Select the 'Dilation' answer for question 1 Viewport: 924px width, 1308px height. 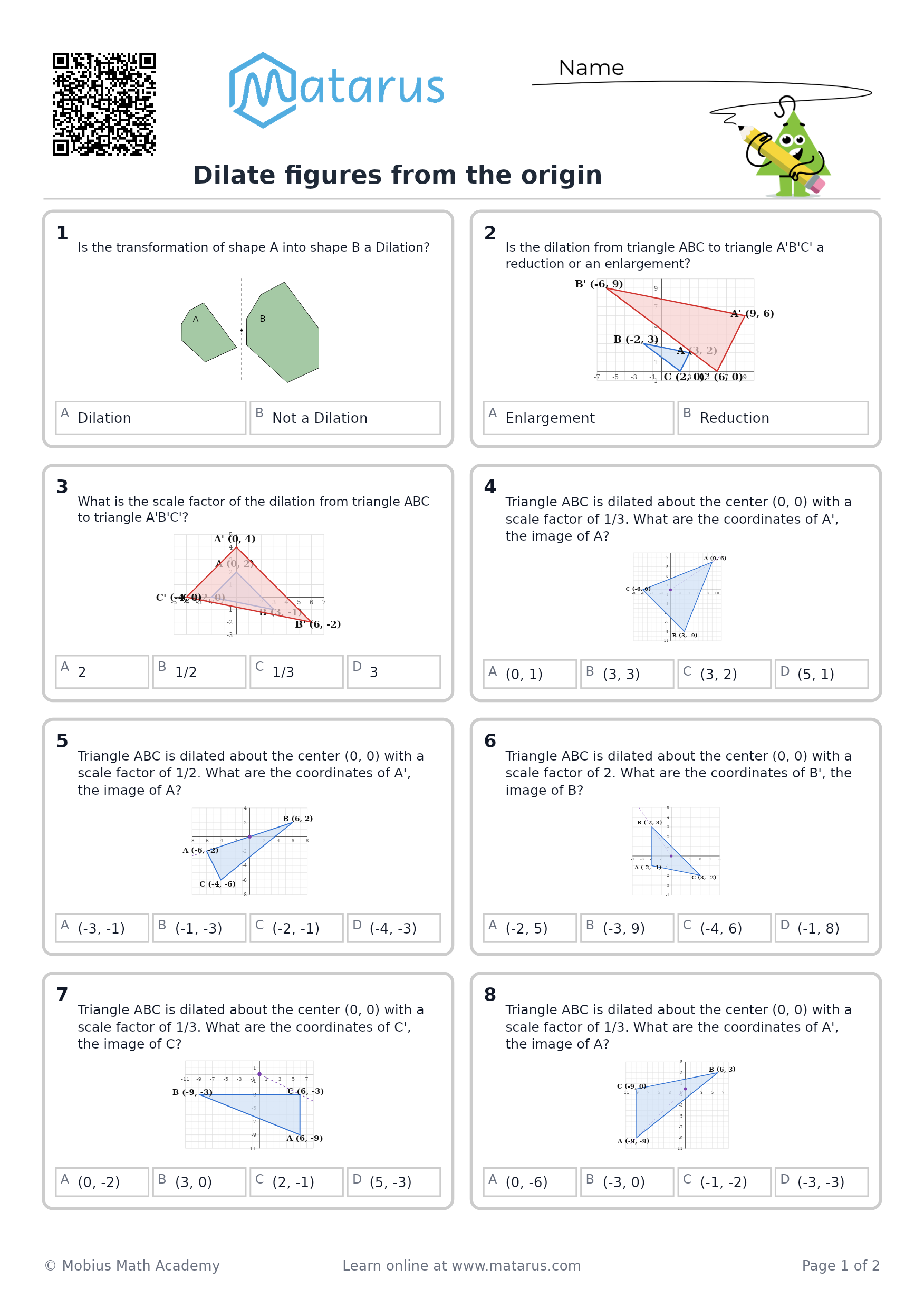pyautogui.click(x=150, y=418)
